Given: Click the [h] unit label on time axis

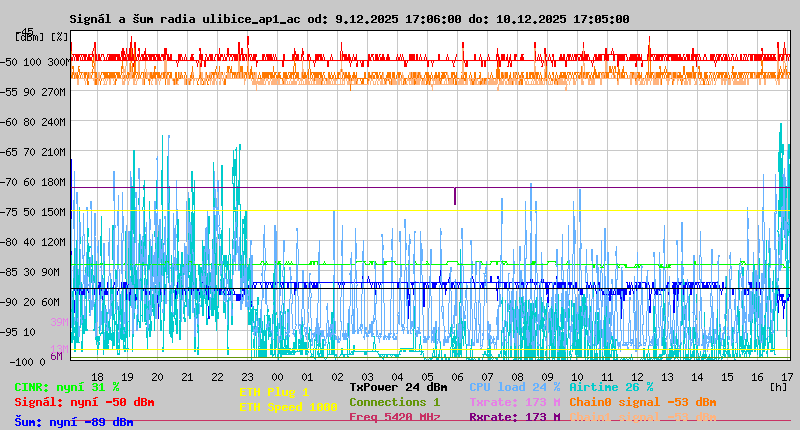Looking at the screenshot, I should (x=778, y=386).
